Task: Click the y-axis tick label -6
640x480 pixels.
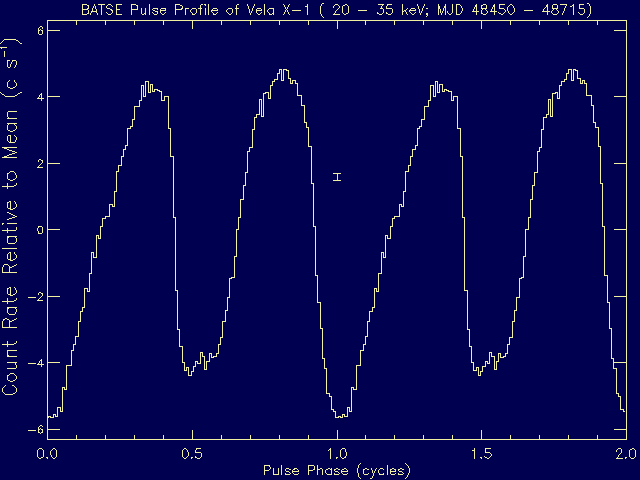Action: [35, 430]
